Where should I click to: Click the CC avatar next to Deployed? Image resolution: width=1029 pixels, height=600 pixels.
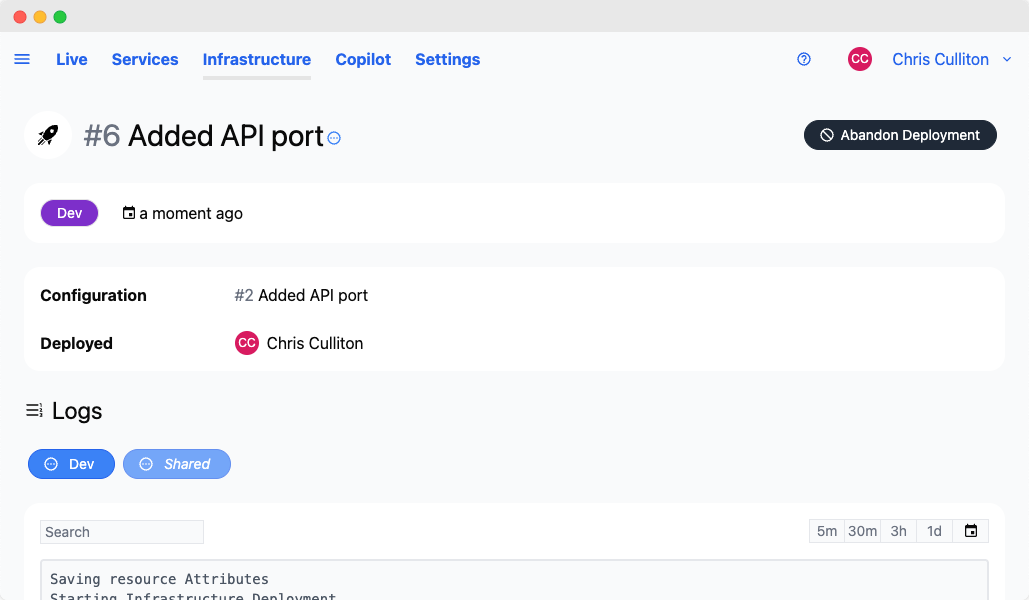(247, 343)
